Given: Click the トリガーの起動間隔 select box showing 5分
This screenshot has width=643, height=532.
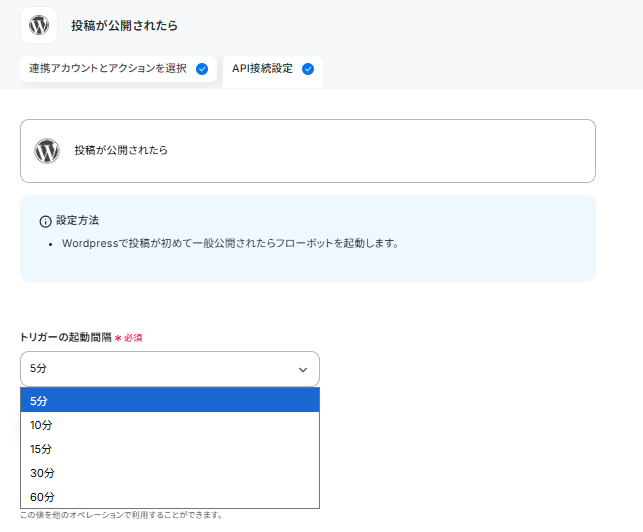Looking at the screenshot, I should (170, 369).
